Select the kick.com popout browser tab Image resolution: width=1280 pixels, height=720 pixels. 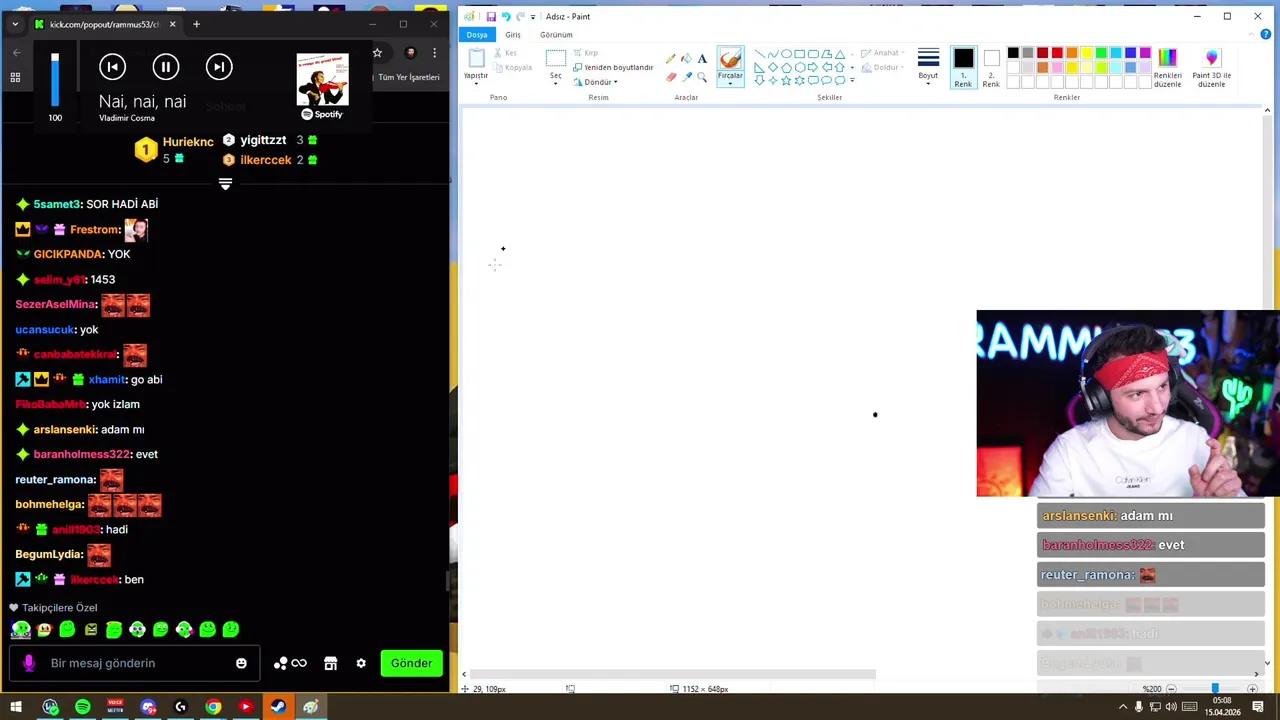[104, 24]
